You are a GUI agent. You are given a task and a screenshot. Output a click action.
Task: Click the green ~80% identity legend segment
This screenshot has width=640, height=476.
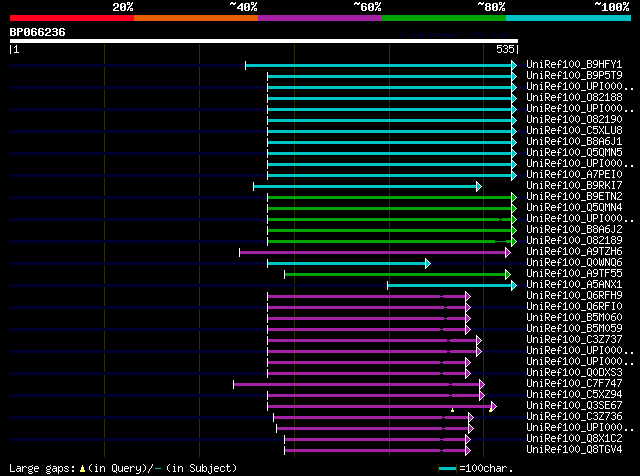click(x=444, y=18)
